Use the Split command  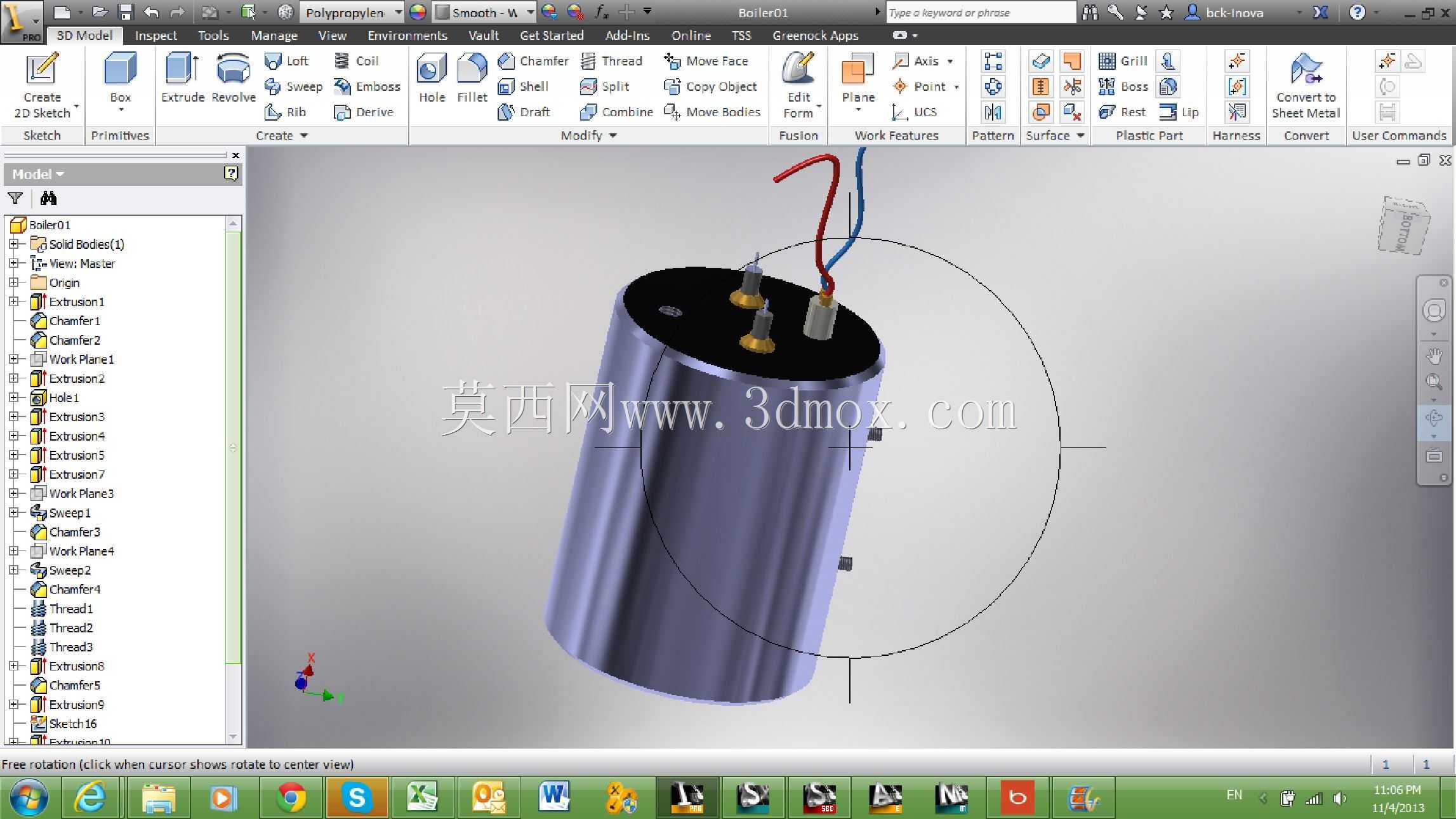pos(605,86)
